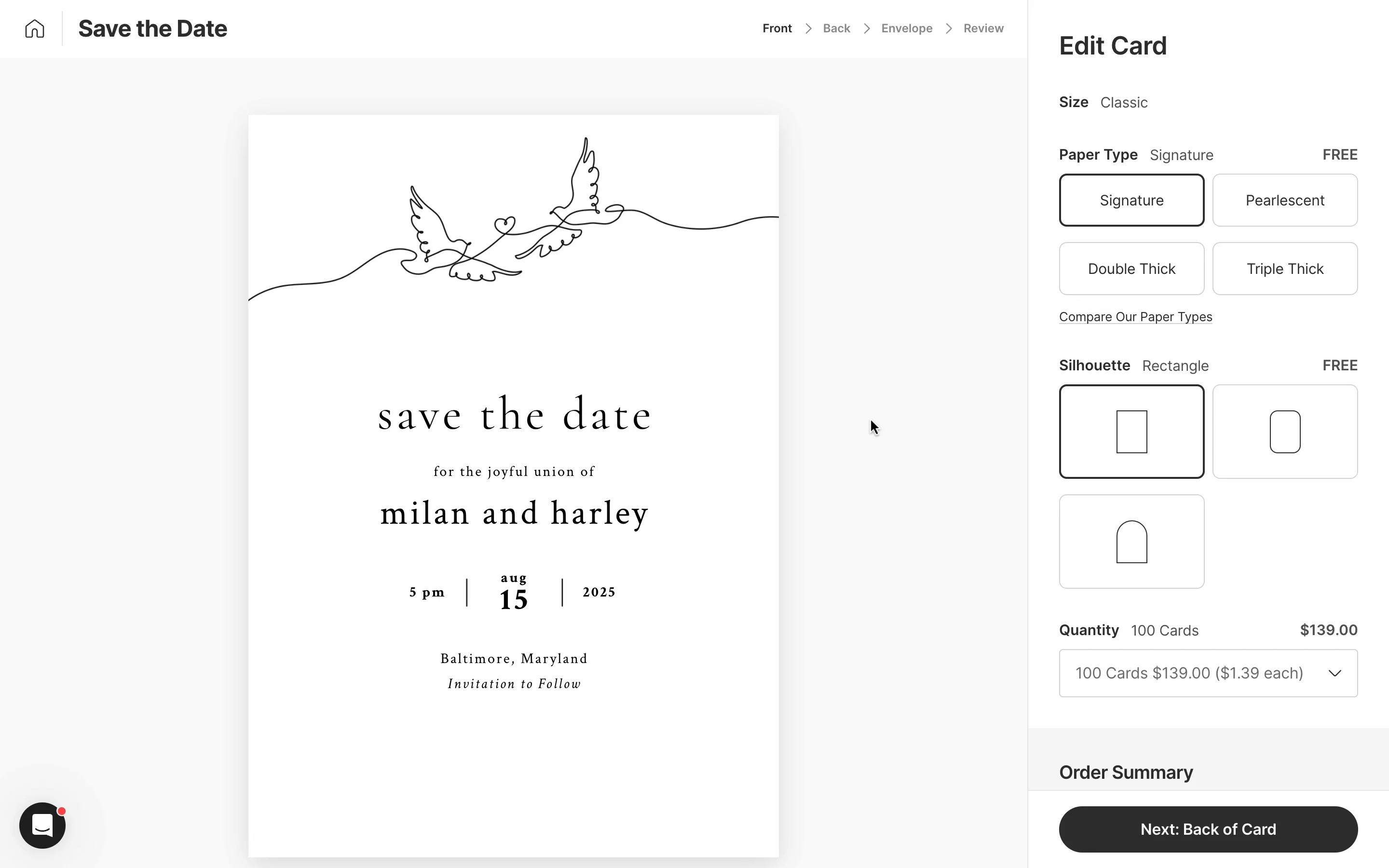Open the chat support bubble icon
The width and height of the screenshot is (1389, 868).
pos(42,826)
